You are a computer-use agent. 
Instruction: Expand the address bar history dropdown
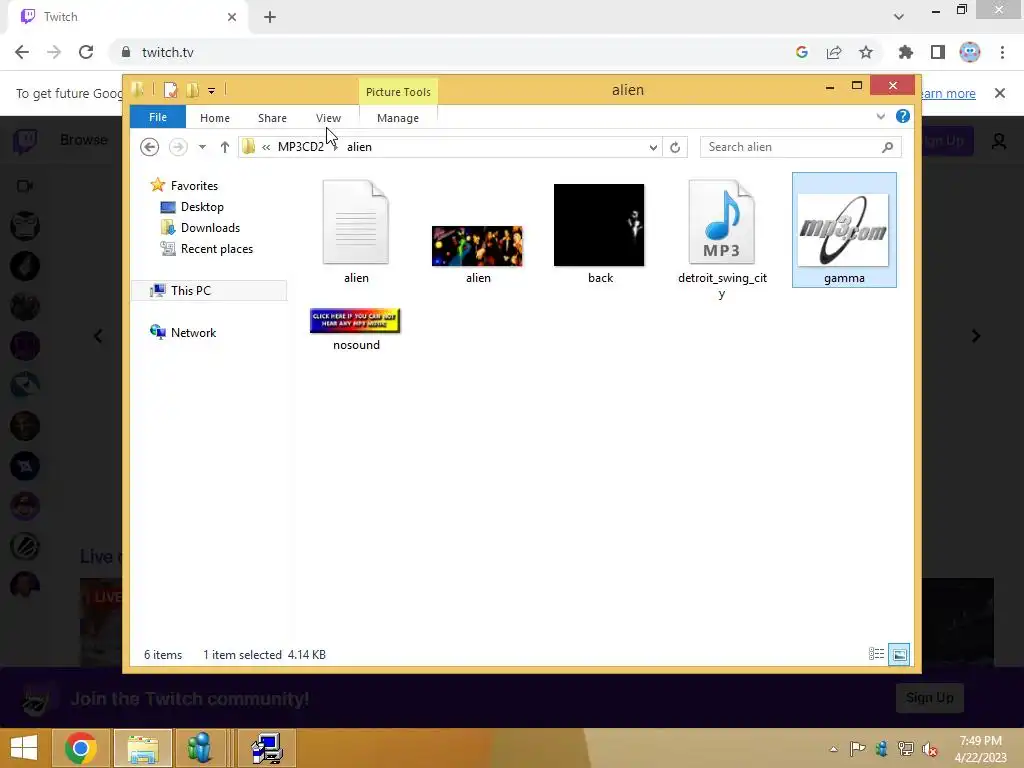click(652, 147)
